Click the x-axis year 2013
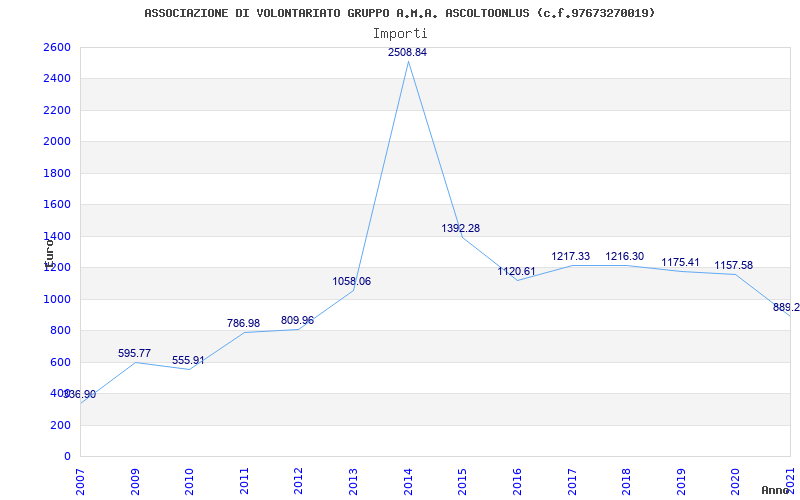 point(353,482)
